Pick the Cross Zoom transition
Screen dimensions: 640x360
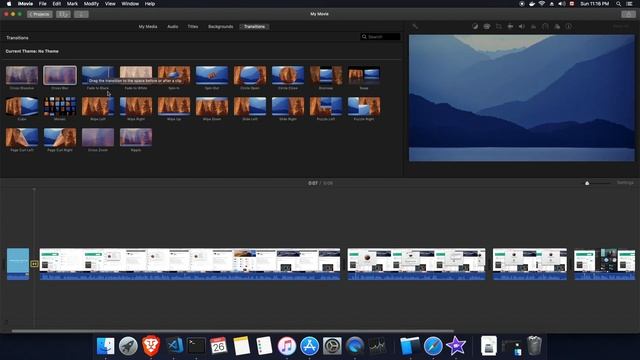click(98, 138)
